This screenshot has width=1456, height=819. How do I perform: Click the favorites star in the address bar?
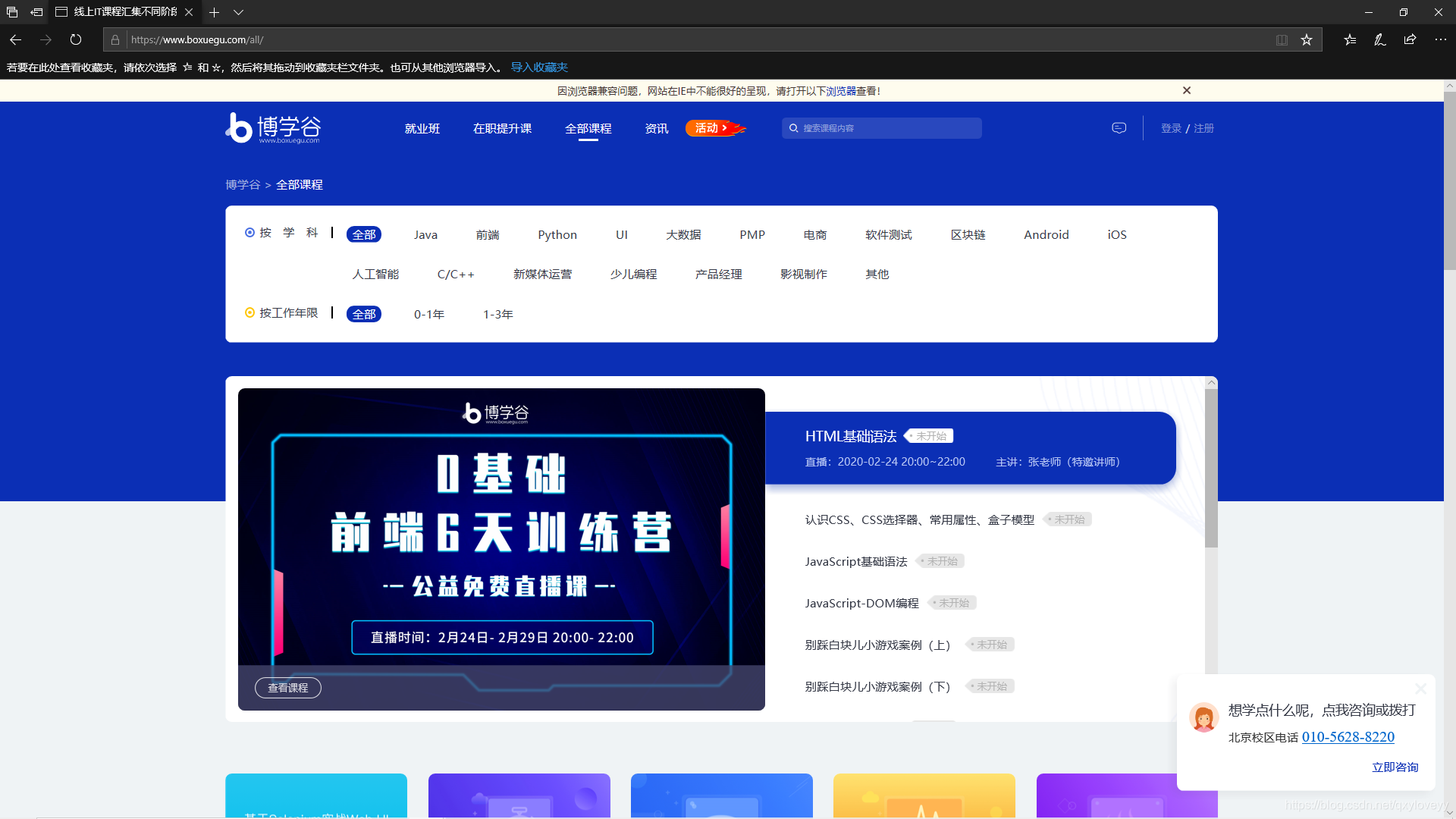[x=1307, y=39]
